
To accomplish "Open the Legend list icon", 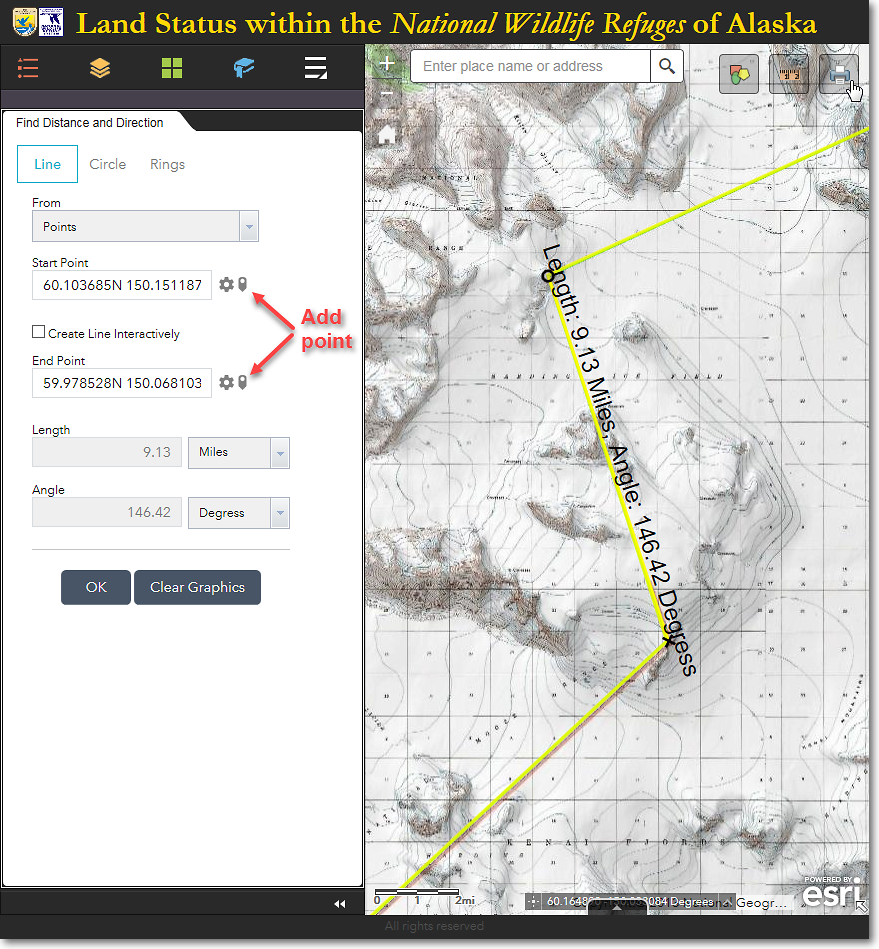I will click(28, 68).
